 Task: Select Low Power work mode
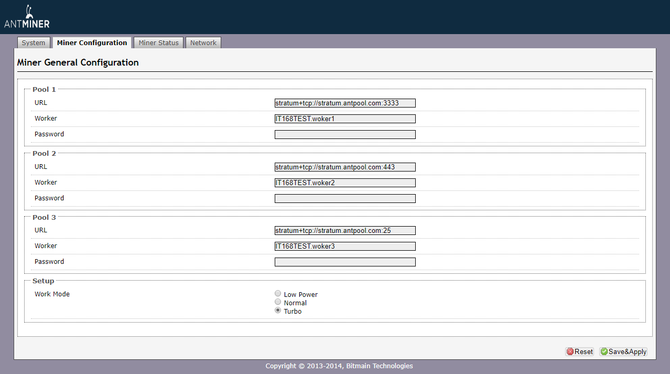point(278,294)
